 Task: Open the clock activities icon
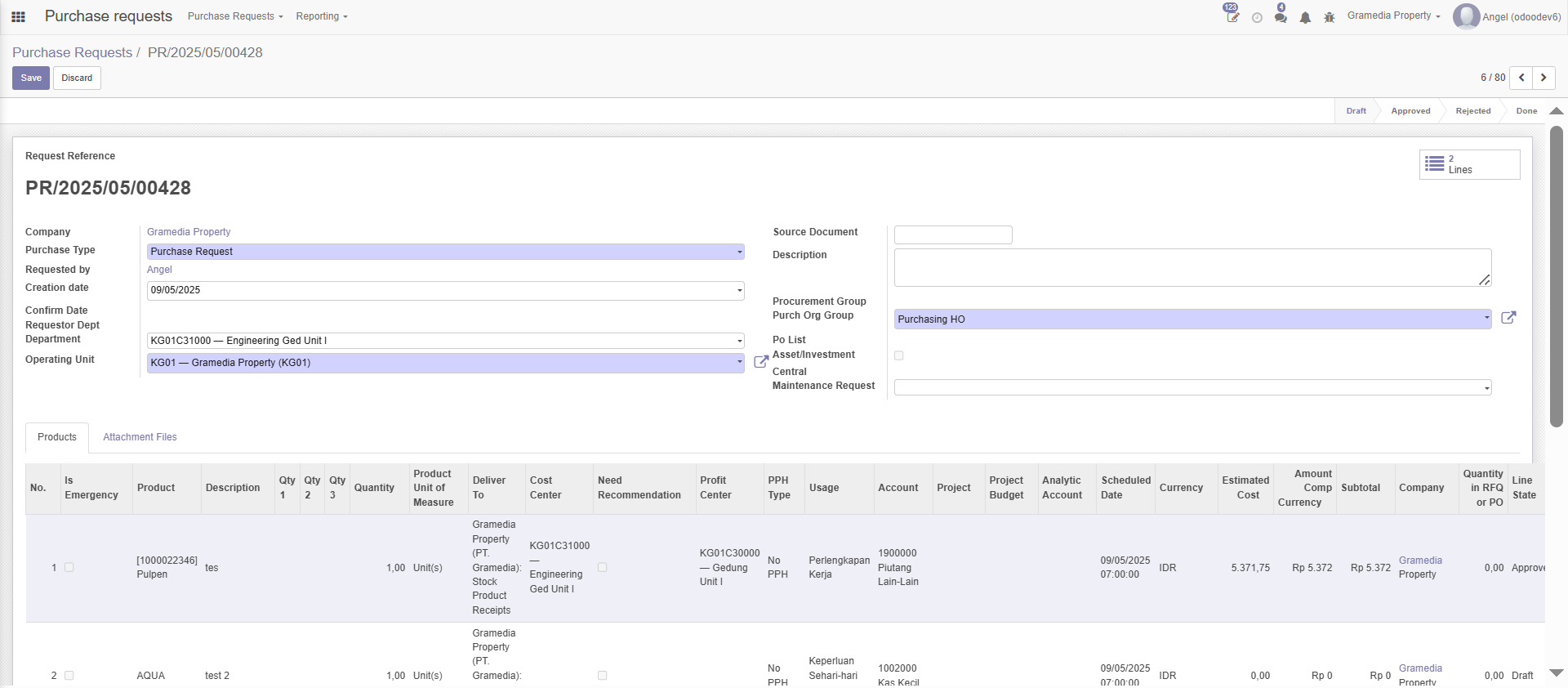click(1257, 17)
